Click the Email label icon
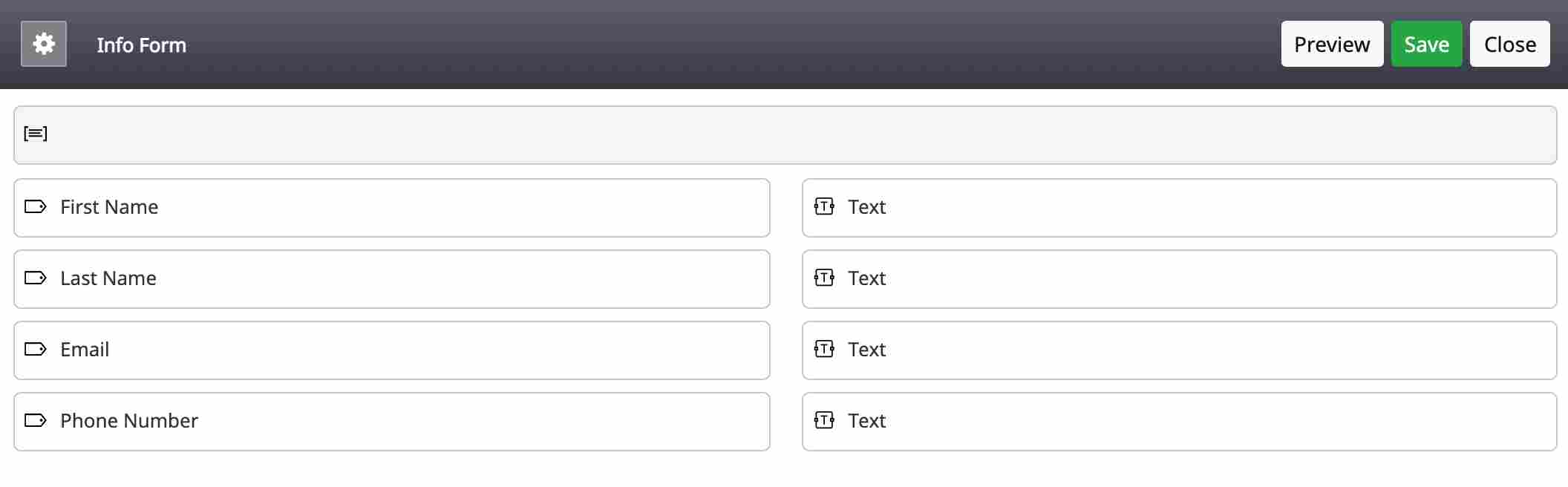The height and width of the screenshot is (487, 1568). click(x=36, y=349)
